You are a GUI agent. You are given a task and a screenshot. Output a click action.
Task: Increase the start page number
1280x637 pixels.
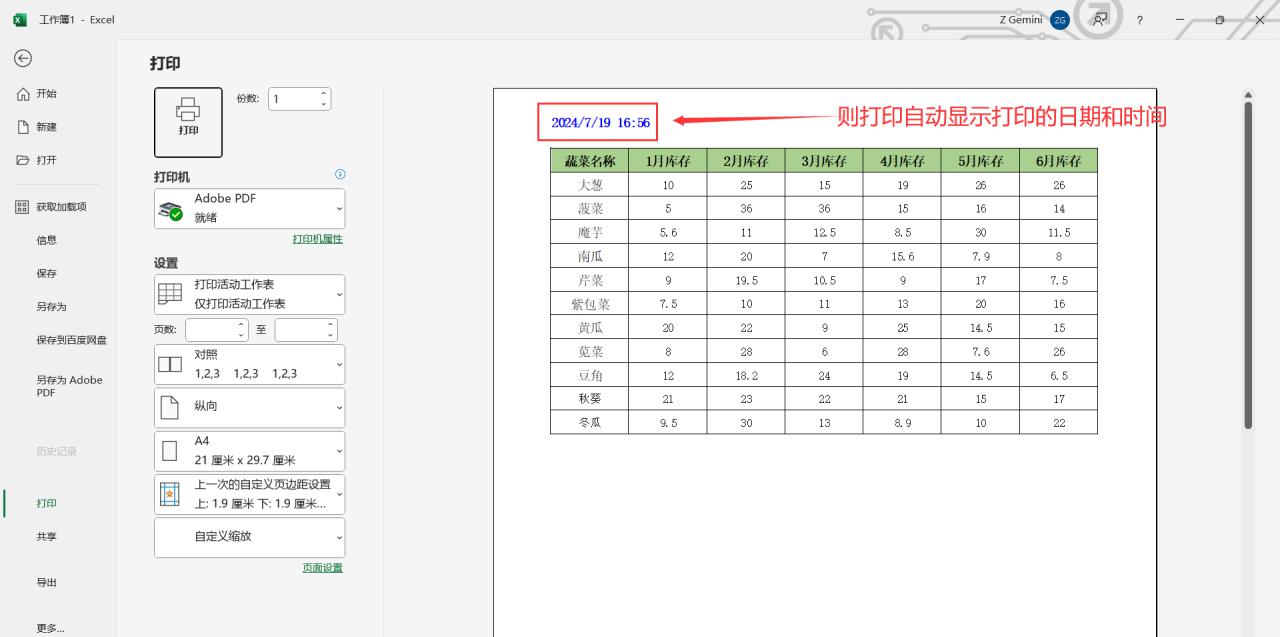[241, 324]
